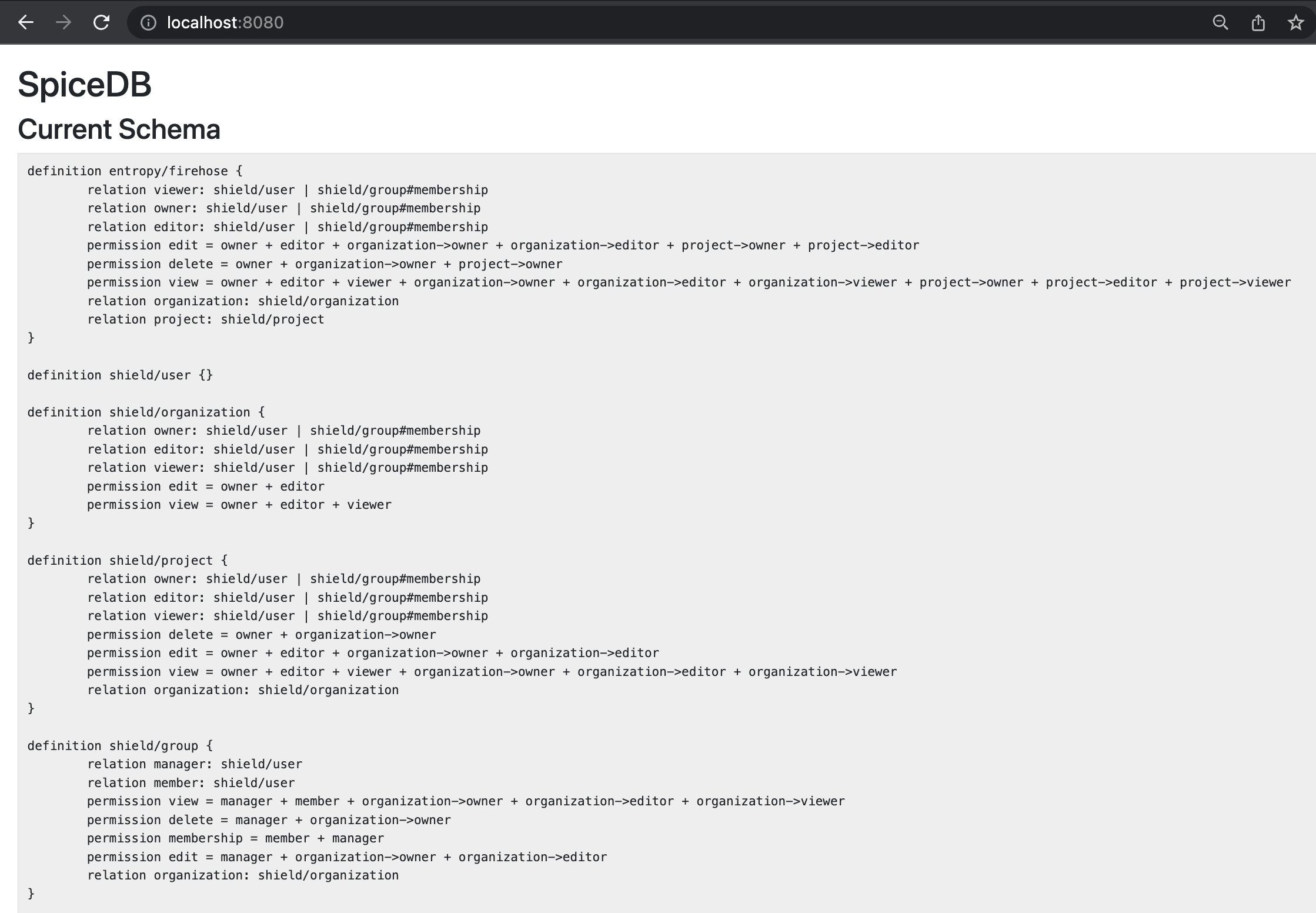
Task: Click shield/group "relation organization" line
Action: coord(243,875)
